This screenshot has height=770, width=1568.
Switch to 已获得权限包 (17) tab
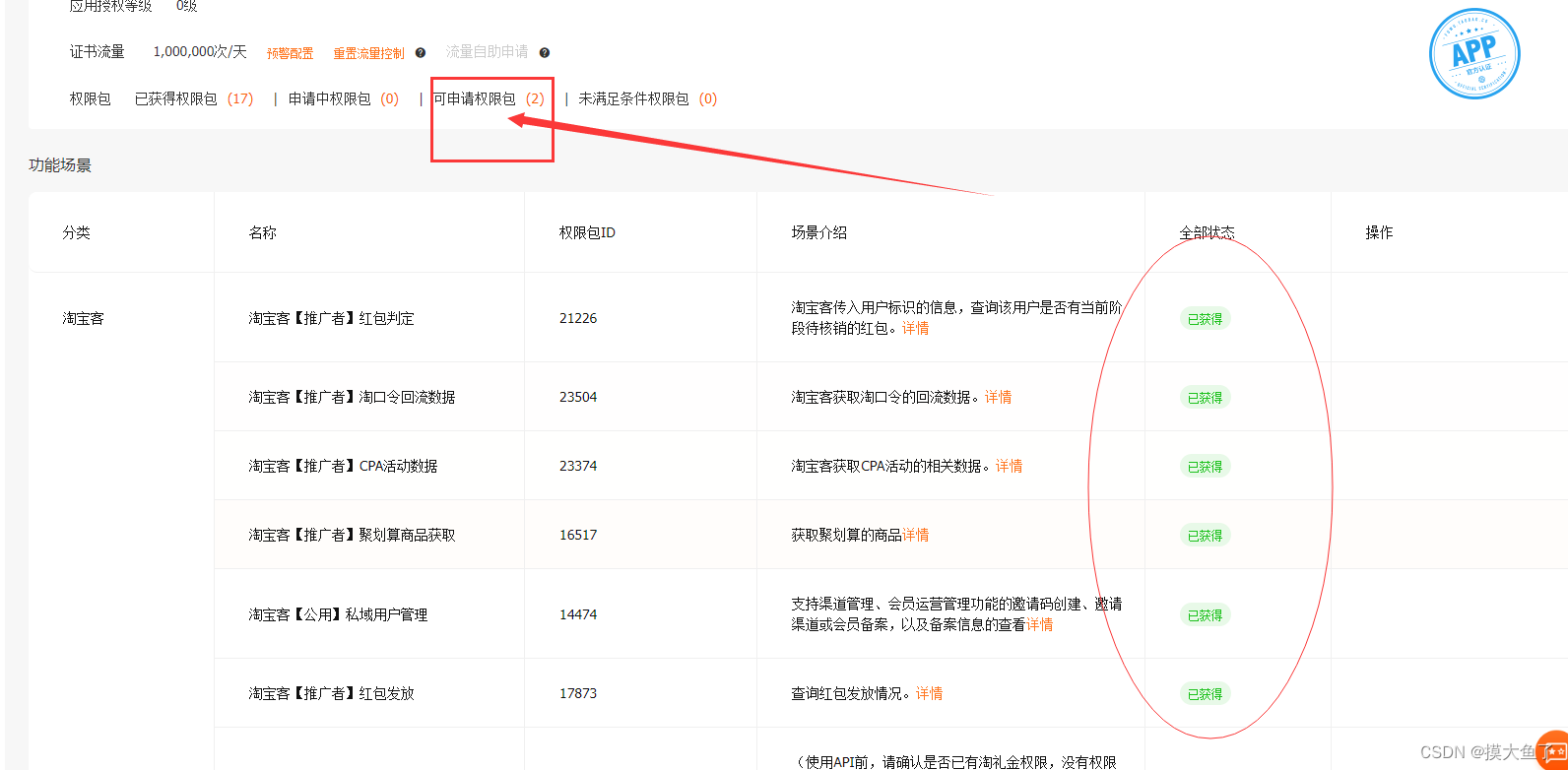(194, 98)
